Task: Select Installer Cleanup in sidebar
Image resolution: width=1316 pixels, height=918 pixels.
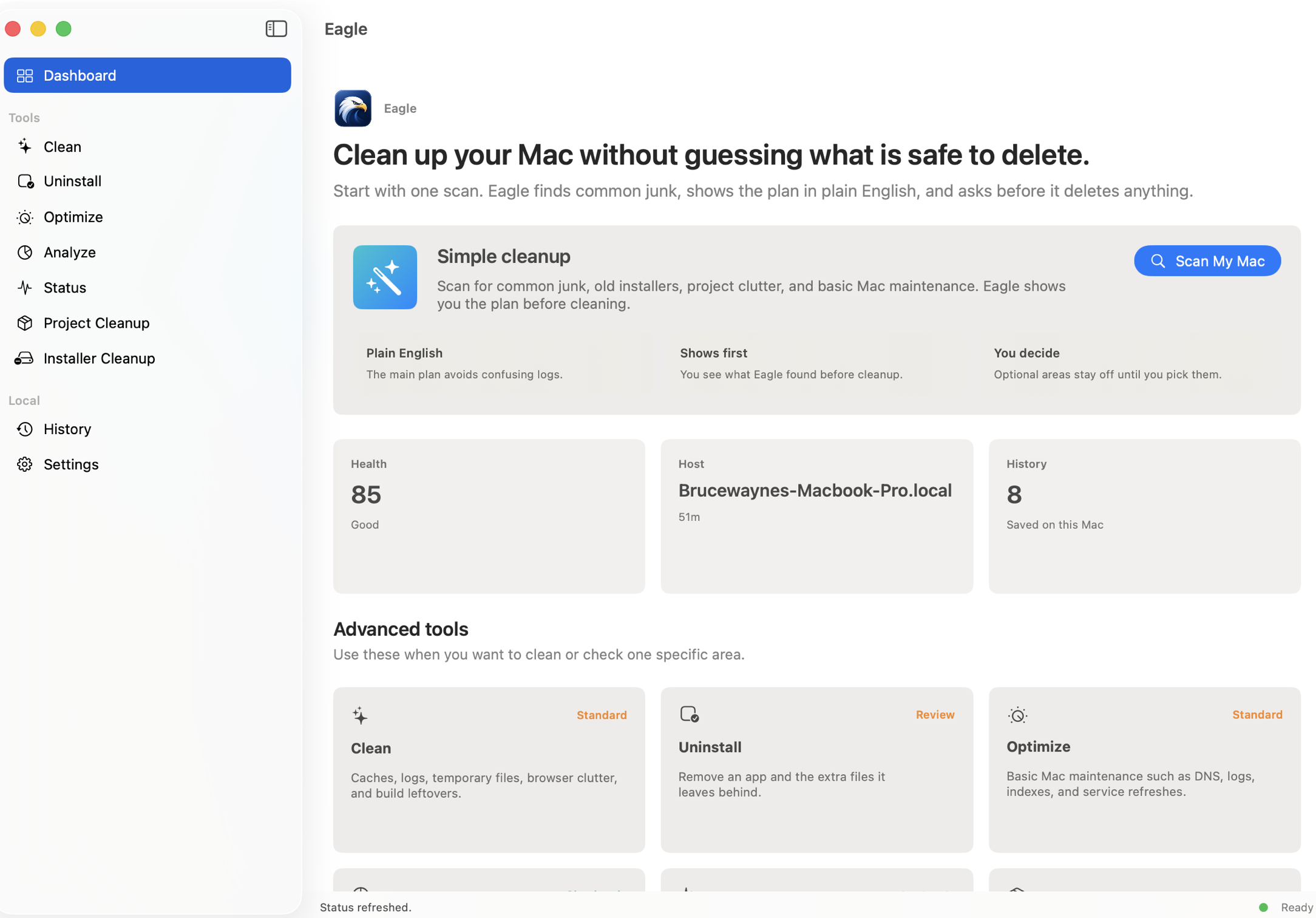Action: click(x=148, y=358)
